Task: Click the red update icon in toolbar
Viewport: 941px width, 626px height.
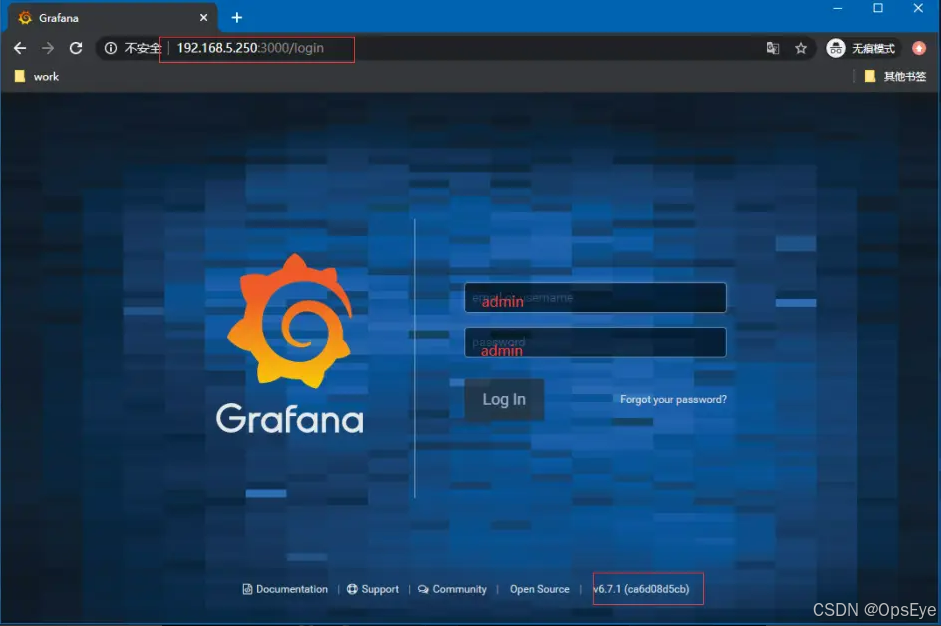Action: point(919,48)
